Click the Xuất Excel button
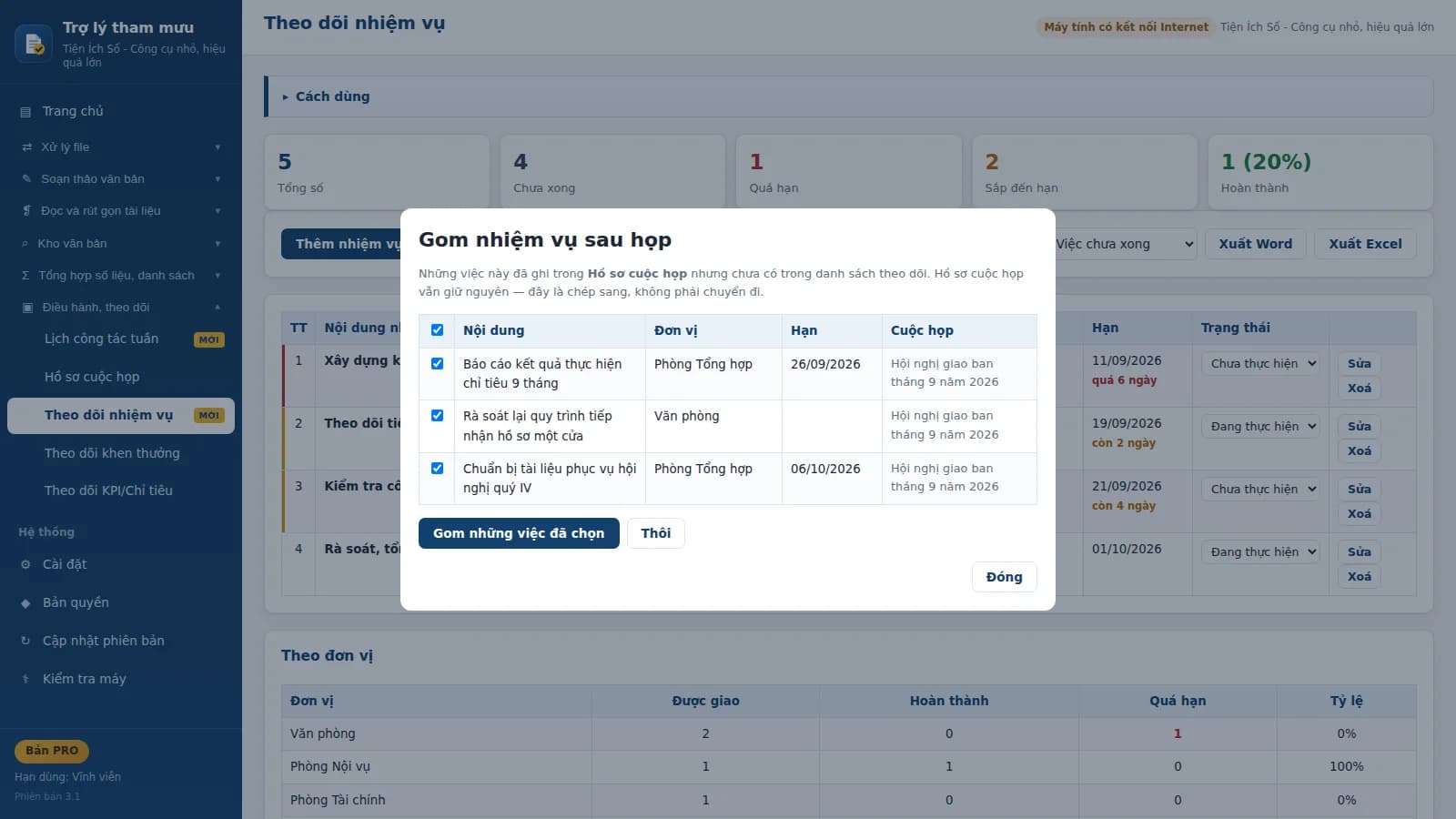The image size is (1456, 819). tap(1365, 244)
